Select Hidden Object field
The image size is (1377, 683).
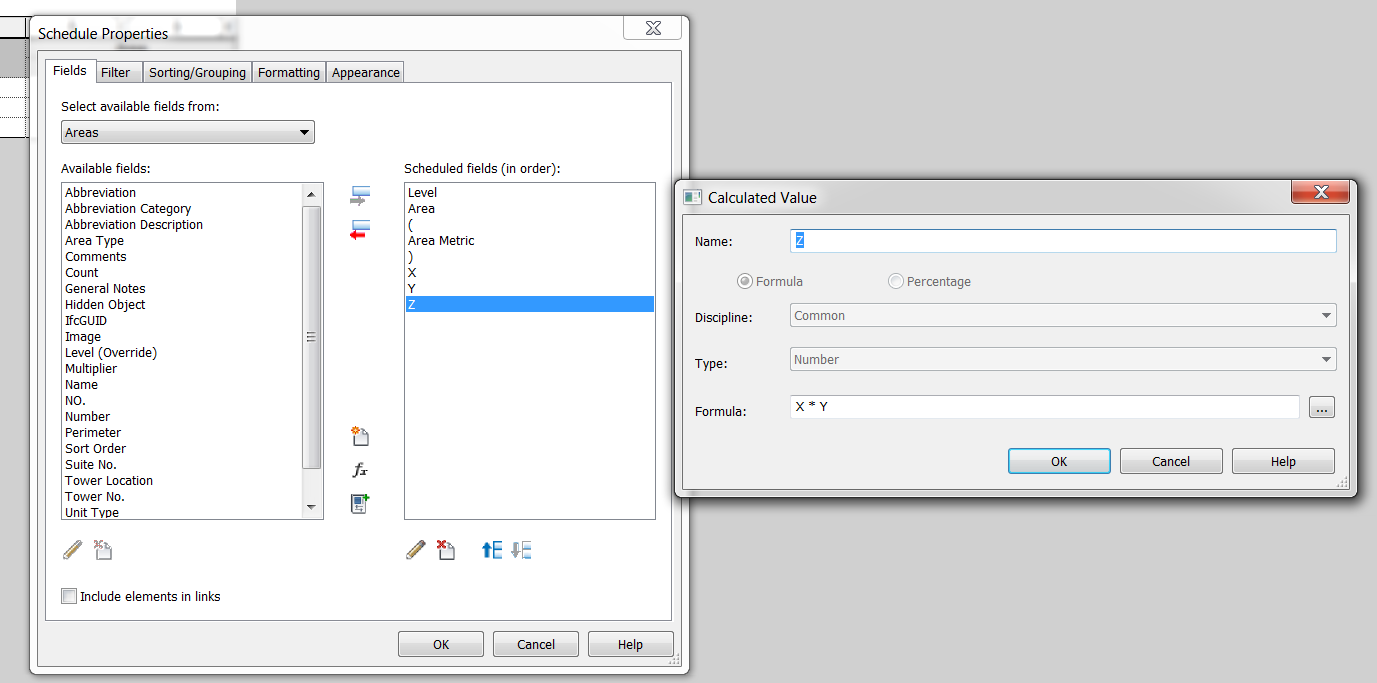(105, 305)
